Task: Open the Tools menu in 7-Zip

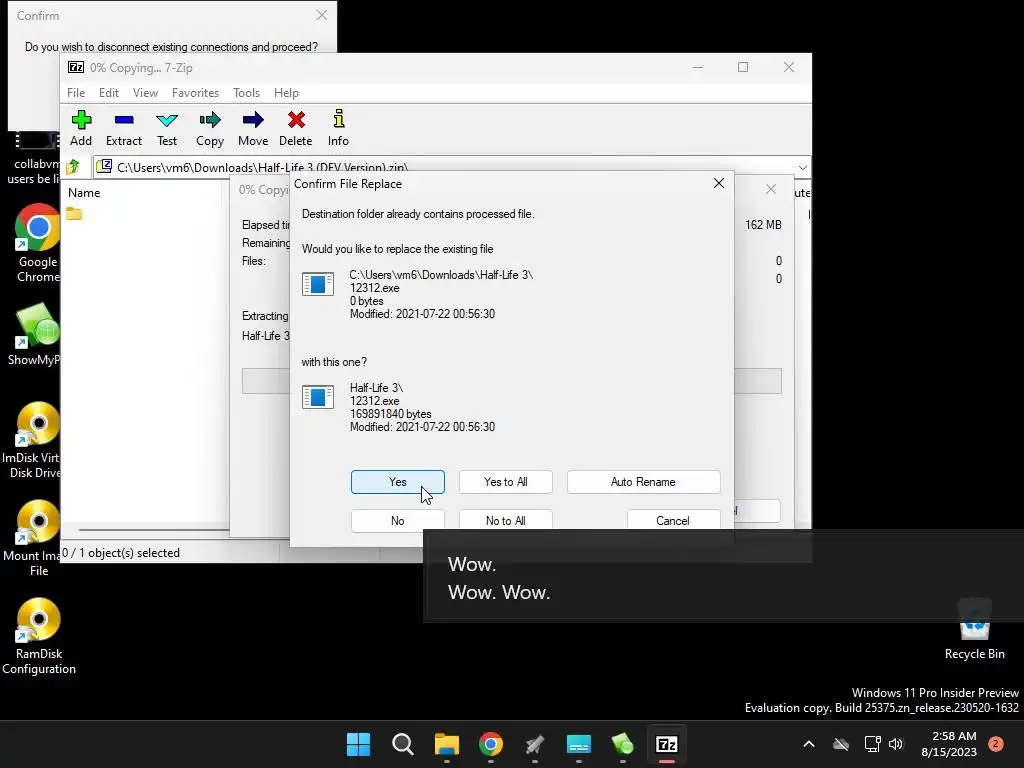Action: (246, 93)
